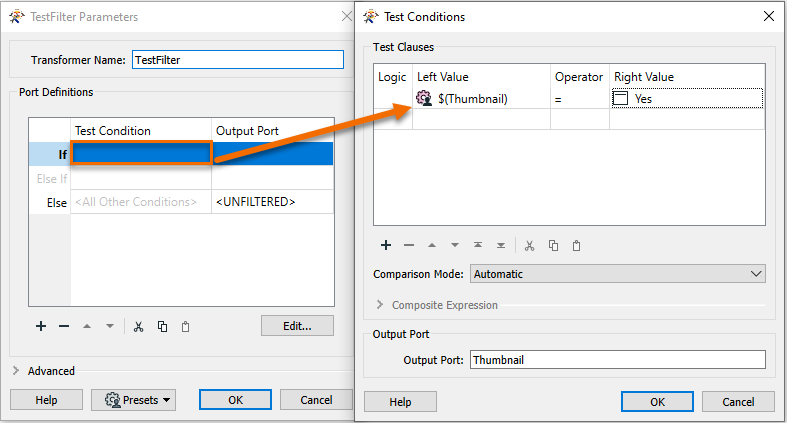Click the Else If row label
Viewport: 787px width, 423px height.
pos(50,179)
